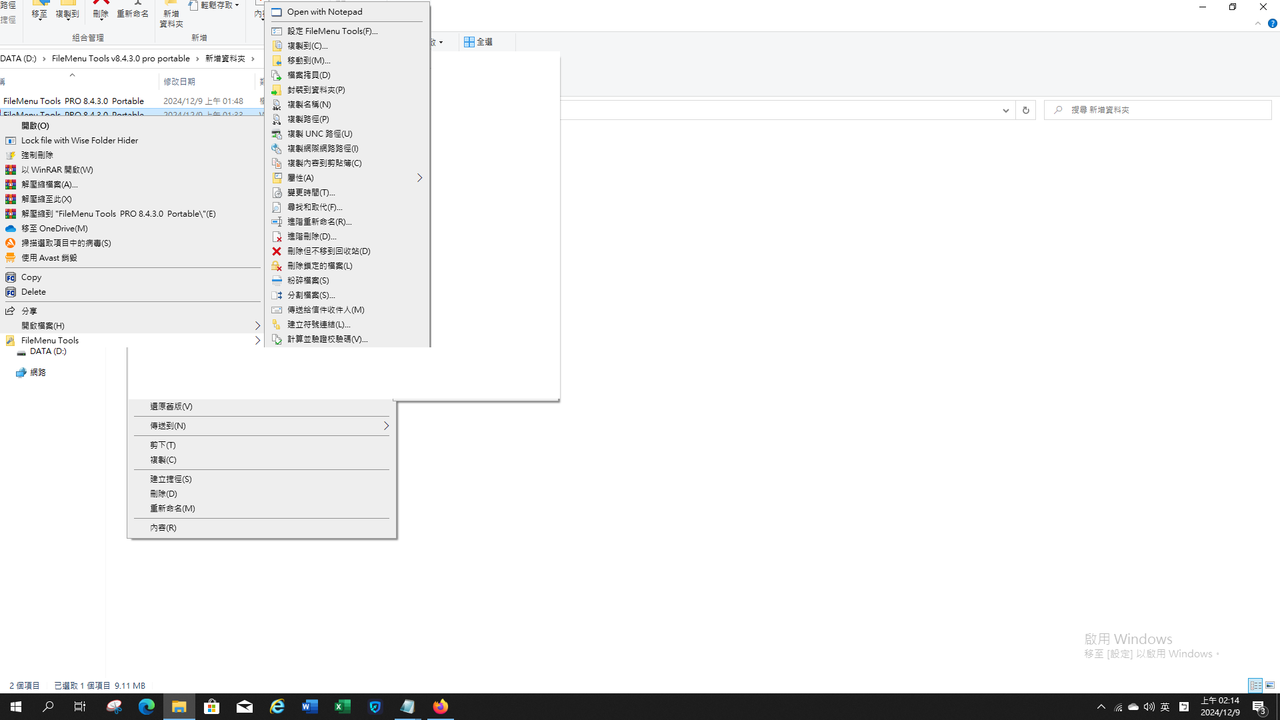Click the Rename (重新命名) ribbon icon
This screenshot has width=1280, height=720.
click(x=133, y=11)
